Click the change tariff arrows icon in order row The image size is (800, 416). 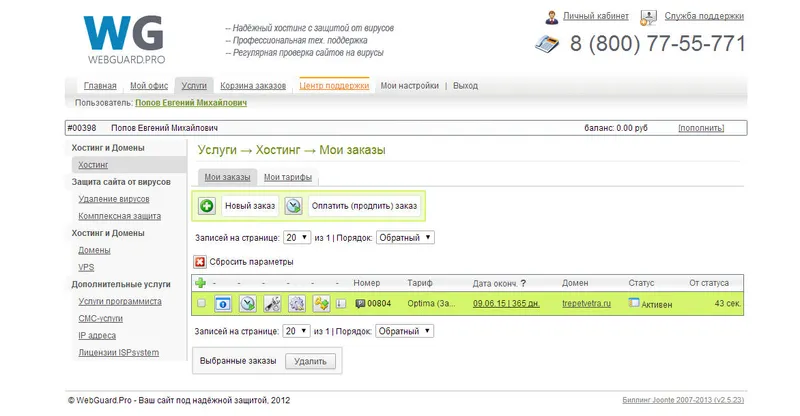(321, 304)
